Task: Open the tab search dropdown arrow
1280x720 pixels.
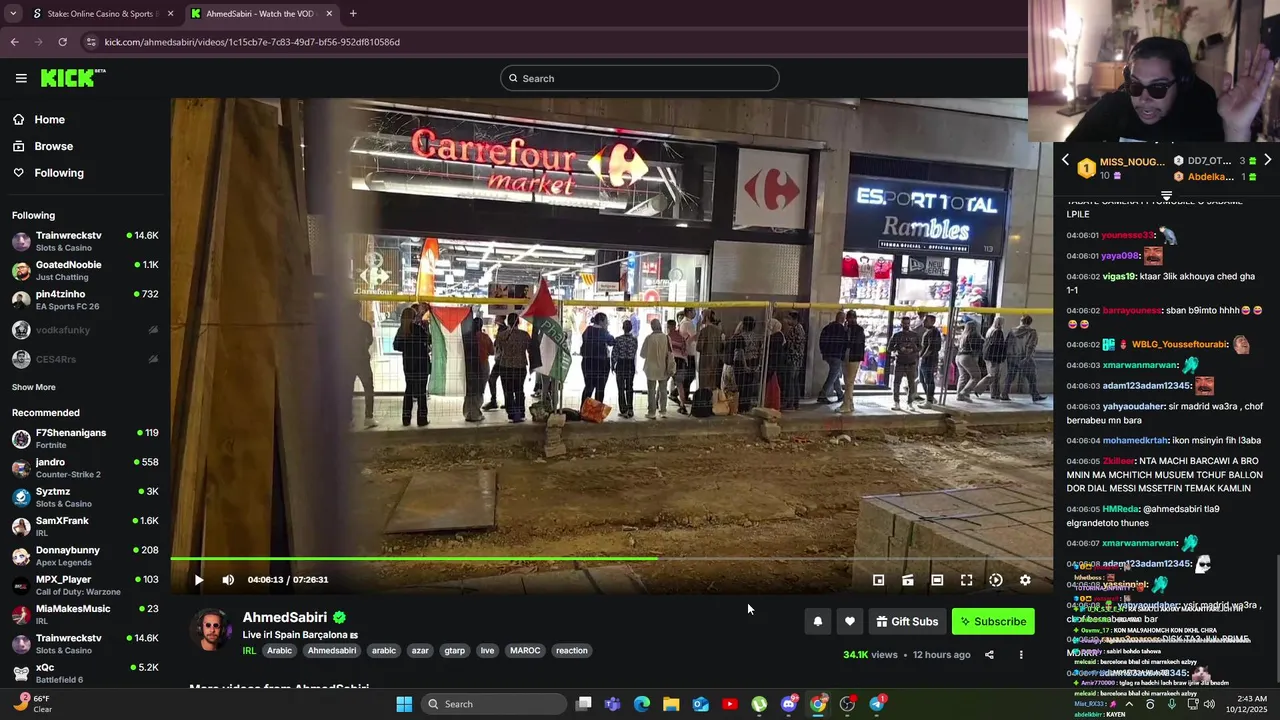Action: 13,14
